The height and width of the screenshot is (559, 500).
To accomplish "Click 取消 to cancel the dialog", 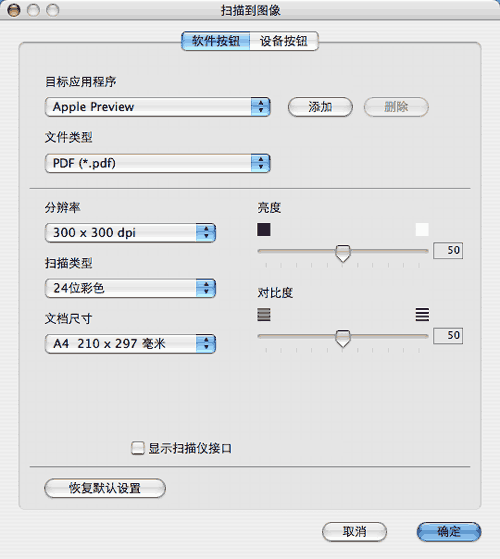I will pyautogui.click(x=354, y=532).
